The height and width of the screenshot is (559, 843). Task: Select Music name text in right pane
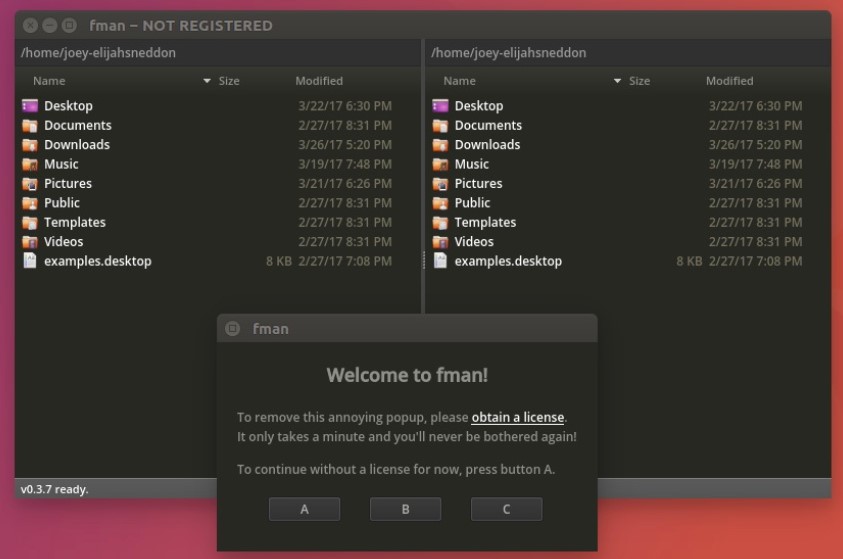tap(471, 164)
